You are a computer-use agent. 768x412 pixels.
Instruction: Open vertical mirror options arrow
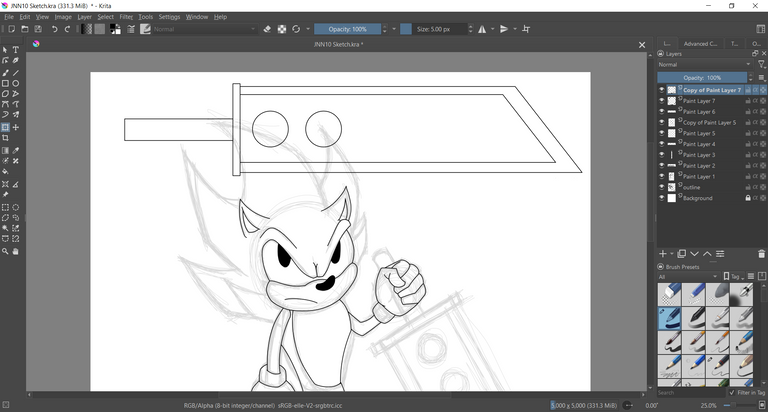[x=515, y=29]
